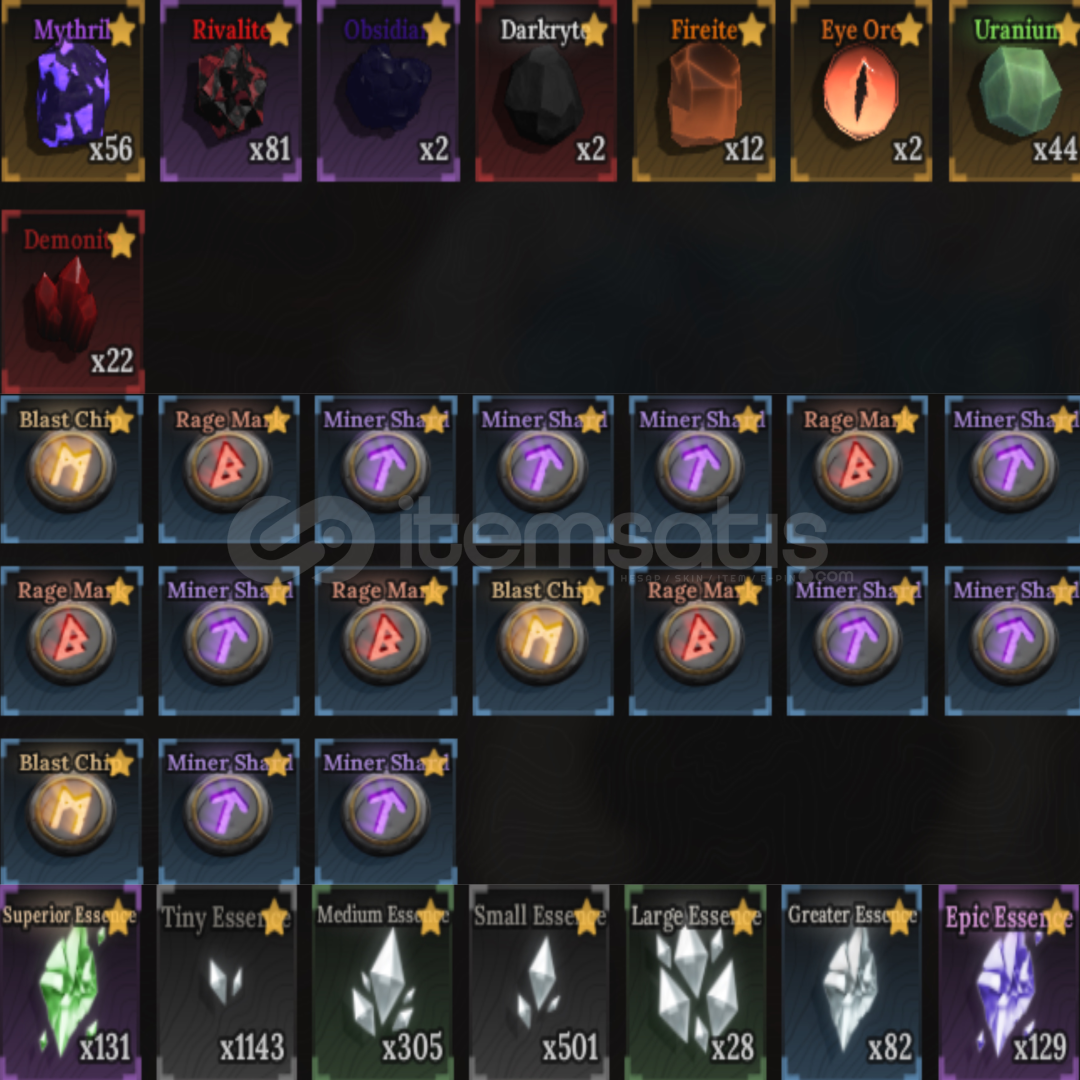This screenshot has height=1080, width=1080.
Task: Select the Medium Essence x305
Action: [x=384, y=982]
